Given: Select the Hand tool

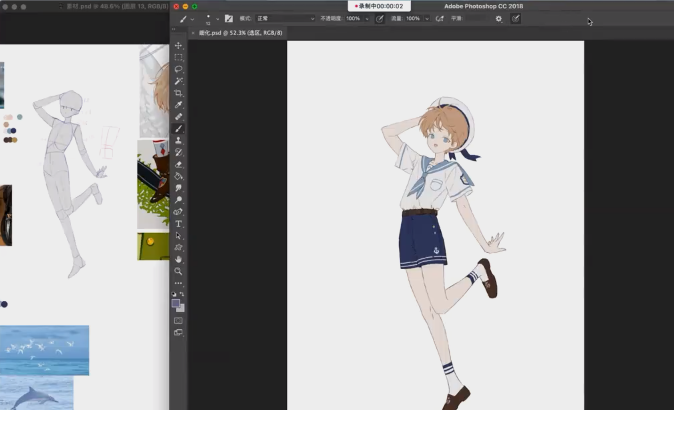Looking at the screenshot, I should coord(178,260).
